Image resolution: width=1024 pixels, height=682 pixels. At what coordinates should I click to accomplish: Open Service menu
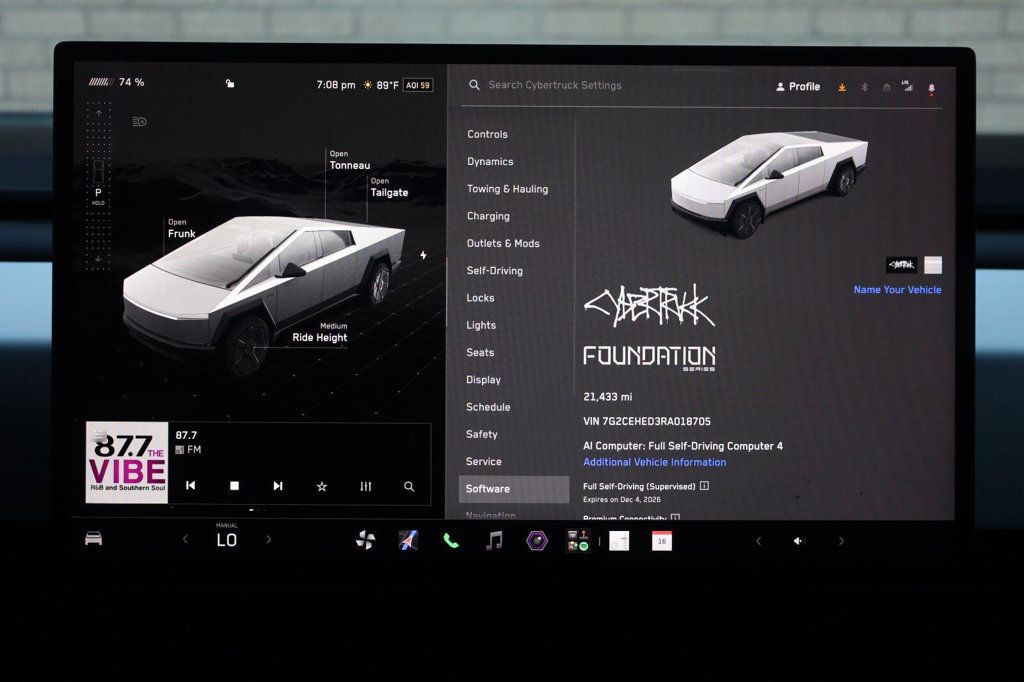coord(483,461)
